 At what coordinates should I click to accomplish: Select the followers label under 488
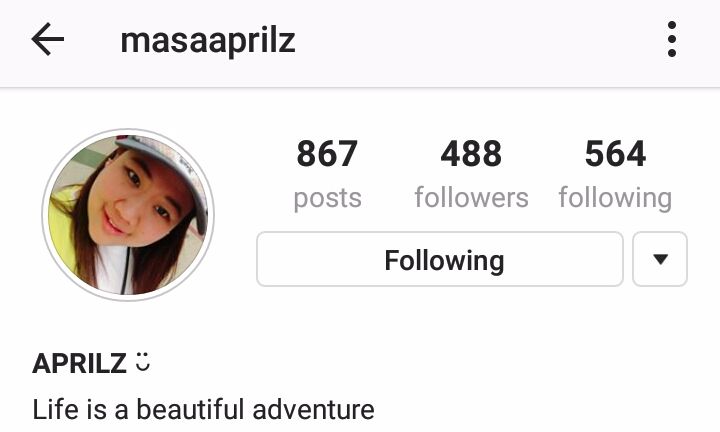tap(472, 197)
